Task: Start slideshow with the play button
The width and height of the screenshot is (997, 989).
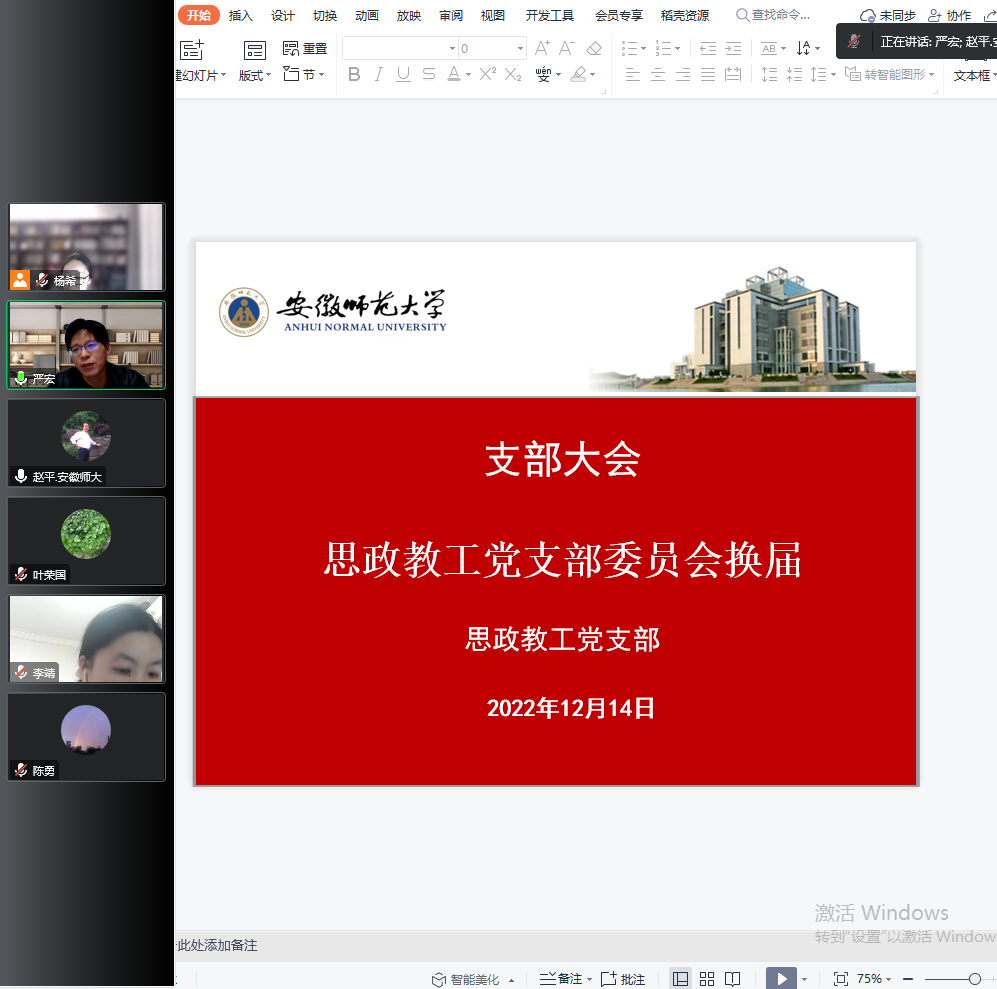Action: tap(781, 978)
